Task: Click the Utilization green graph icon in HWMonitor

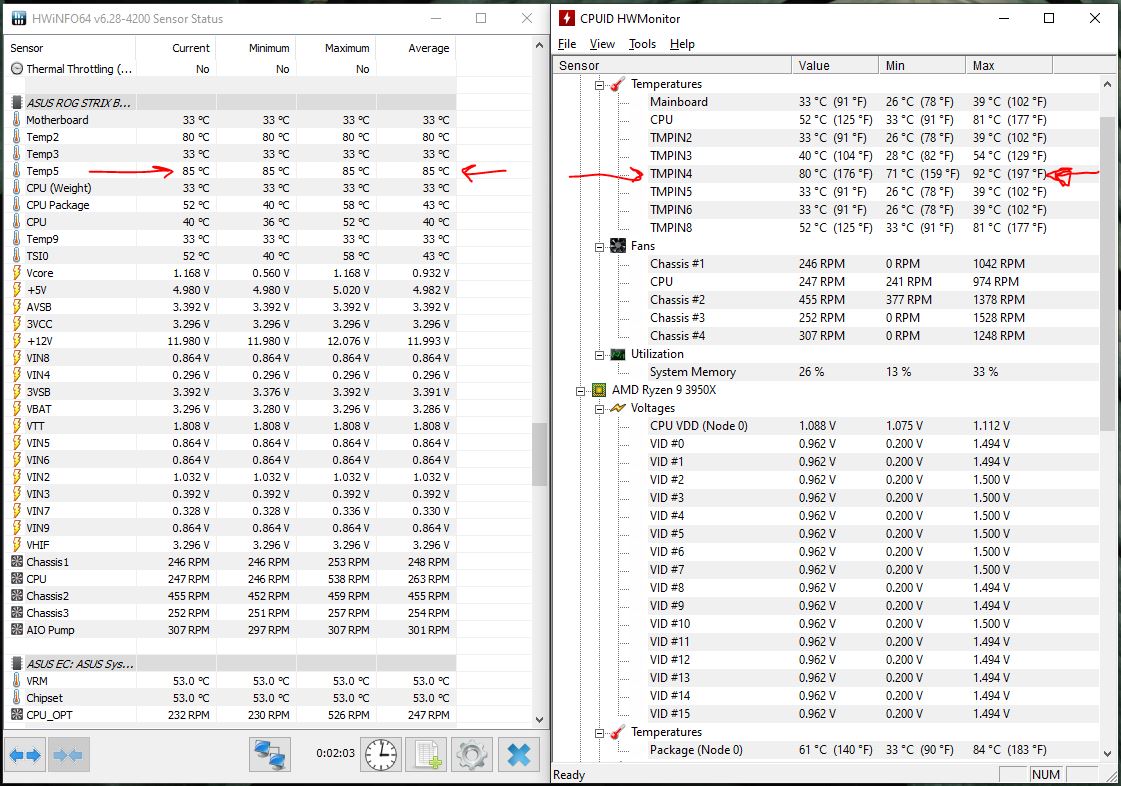Action: [618, 354]
